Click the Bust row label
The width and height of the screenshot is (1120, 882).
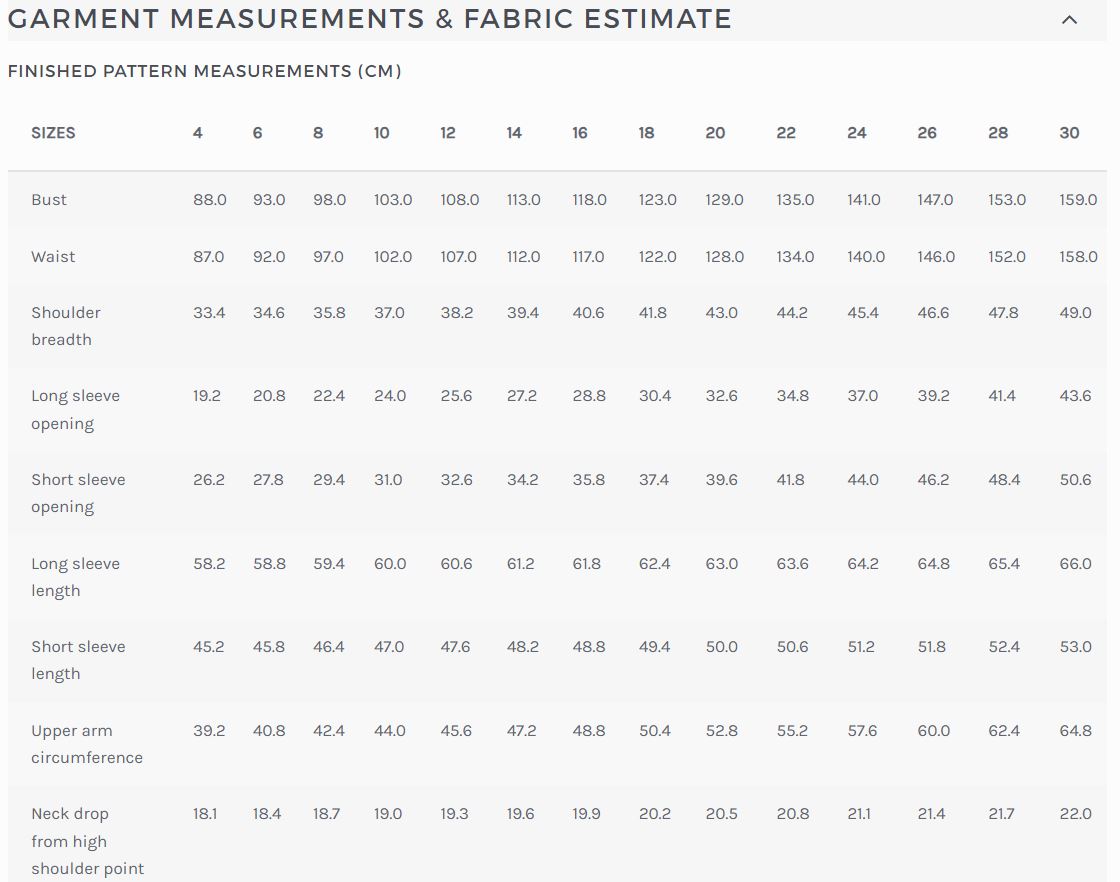[x=49, y=200]
